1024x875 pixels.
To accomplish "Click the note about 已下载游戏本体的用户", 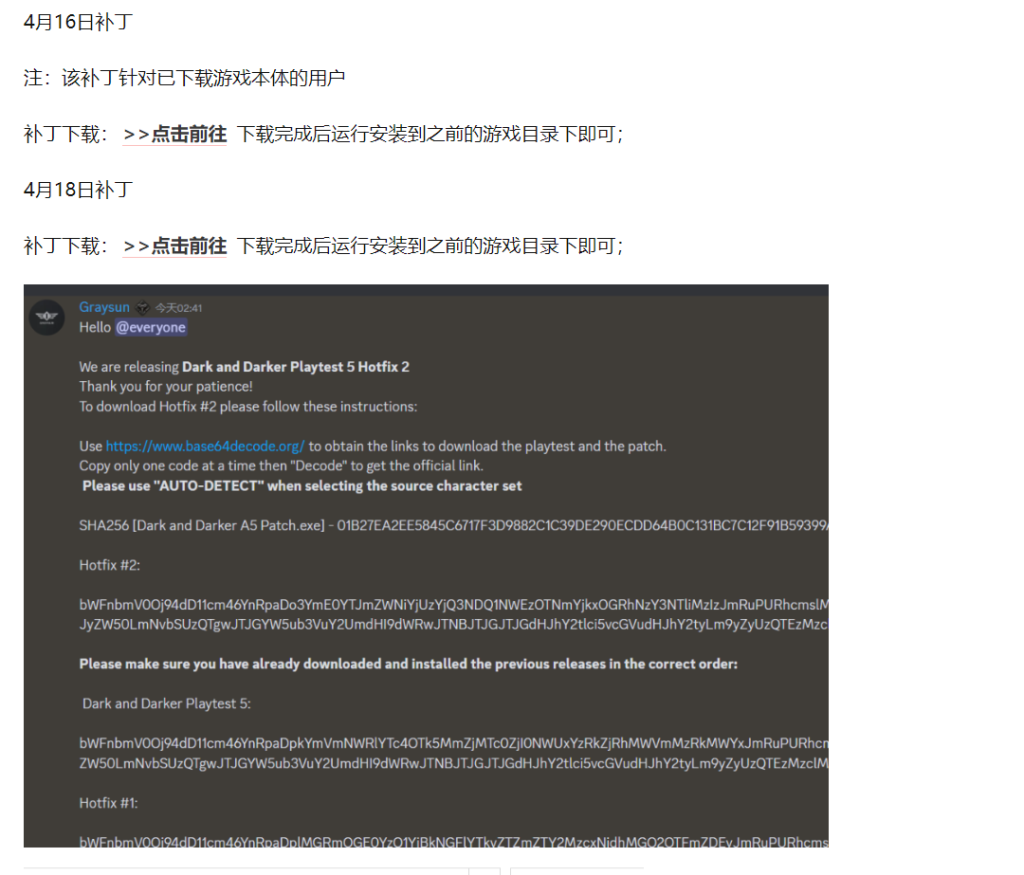I will [x=184, y=78].
